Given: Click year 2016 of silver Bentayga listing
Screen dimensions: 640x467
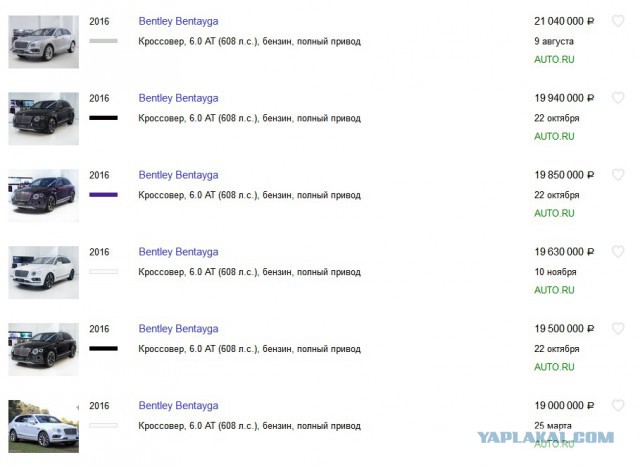Looking at the screenshot, I should tap(99, 21).
